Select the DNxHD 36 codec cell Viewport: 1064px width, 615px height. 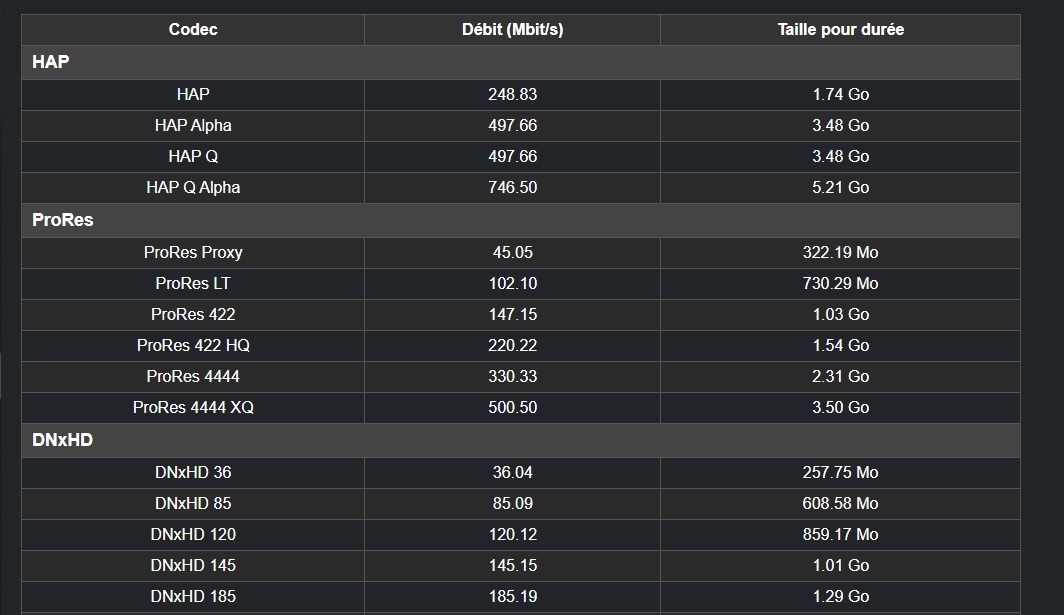tap(193, 472)
